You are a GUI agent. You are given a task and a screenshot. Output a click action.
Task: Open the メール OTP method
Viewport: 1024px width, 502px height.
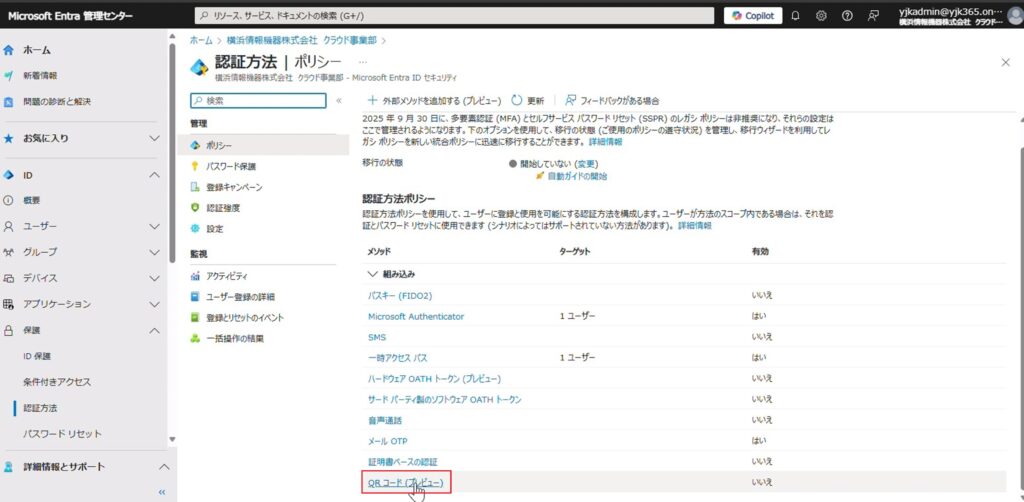(388, 441)
